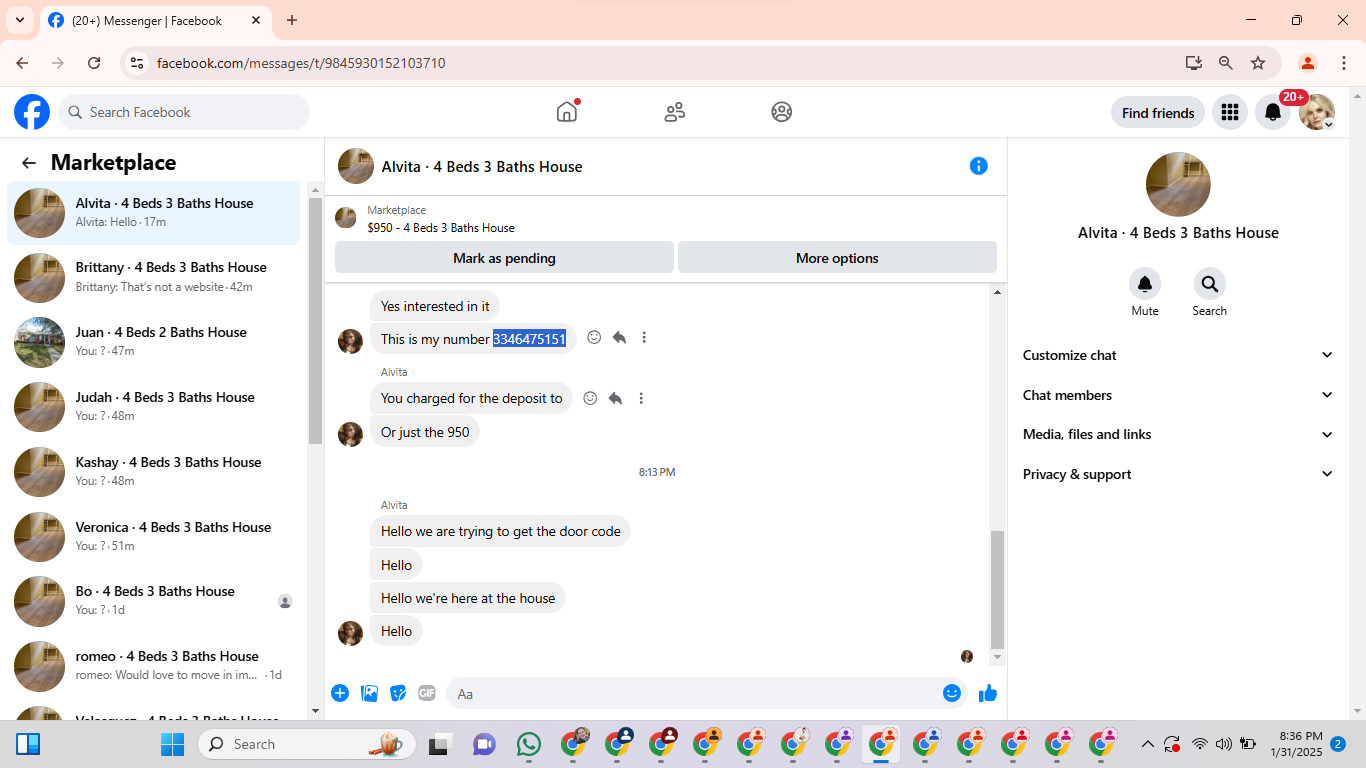The width and height of the screenshot is (1366, 768).
Task: Focus the Search Facebook field
Action: click(x=184, y=112)
